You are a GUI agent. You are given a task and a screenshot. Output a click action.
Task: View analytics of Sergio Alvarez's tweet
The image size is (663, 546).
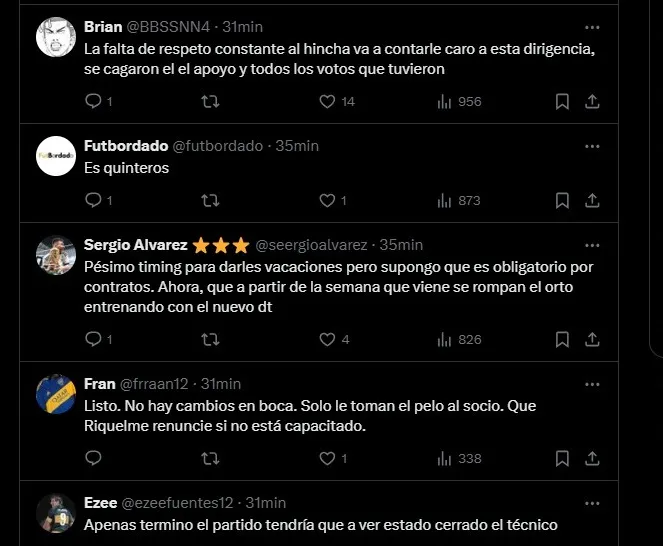pos(445,339)
